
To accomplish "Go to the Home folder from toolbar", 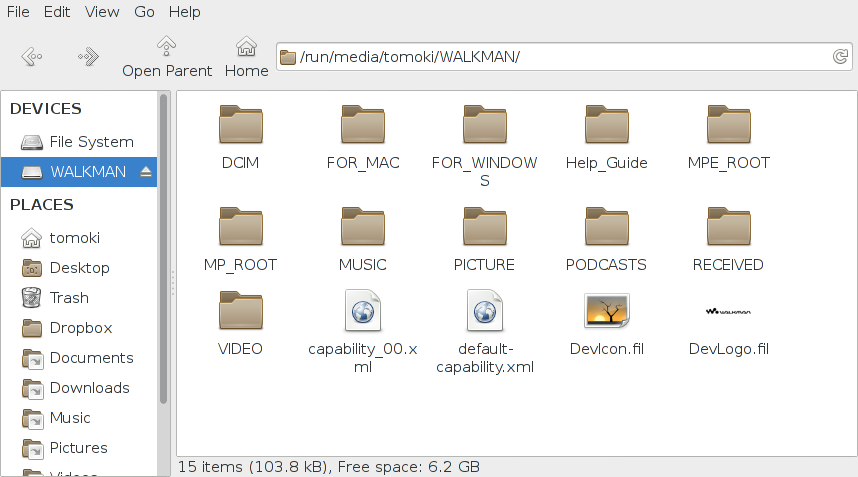I will coord(246,57).
